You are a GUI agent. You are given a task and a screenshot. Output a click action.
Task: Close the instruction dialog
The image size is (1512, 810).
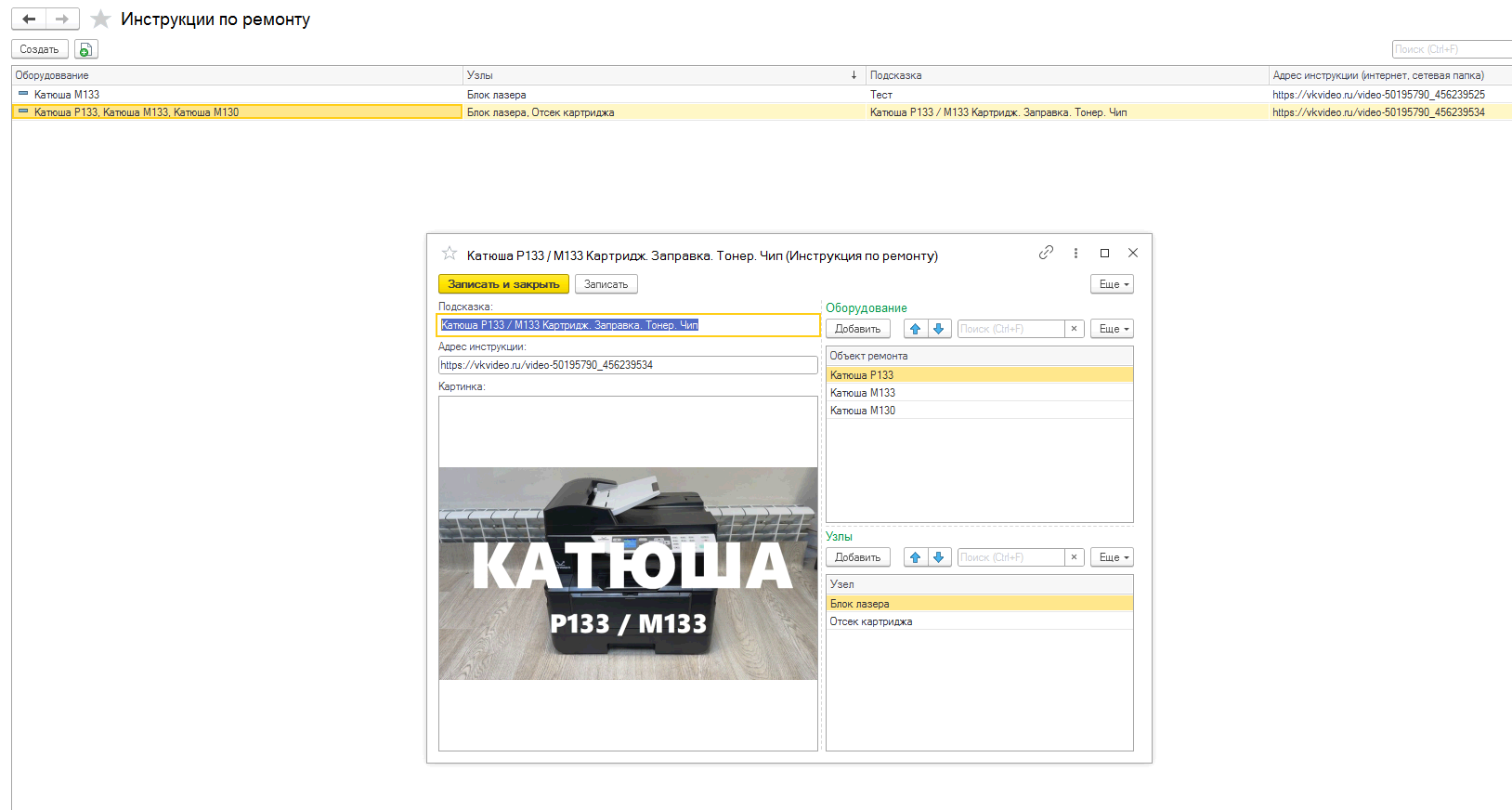1133,253
